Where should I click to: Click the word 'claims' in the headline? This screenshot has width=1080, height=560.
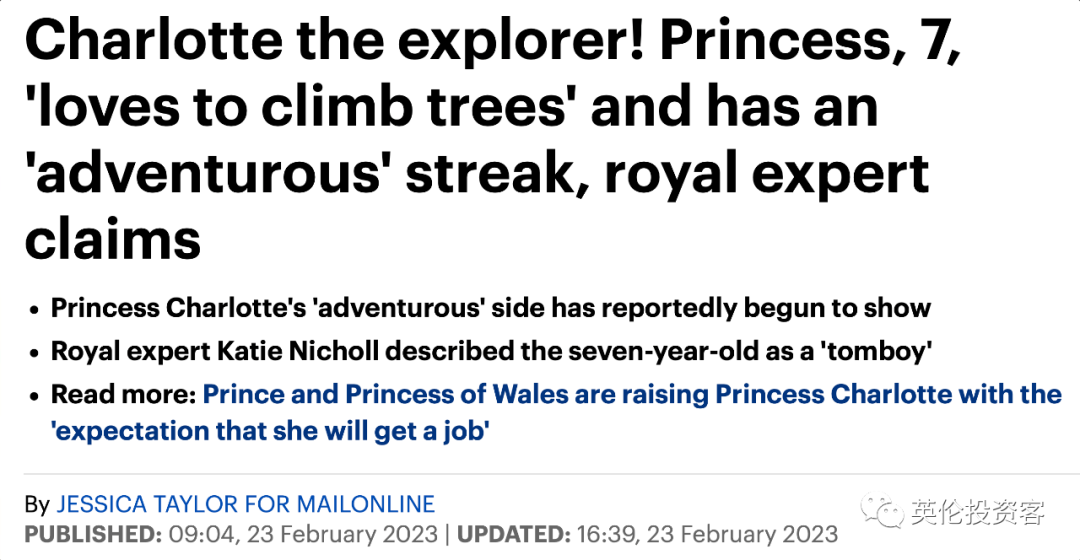coord(113,240)
